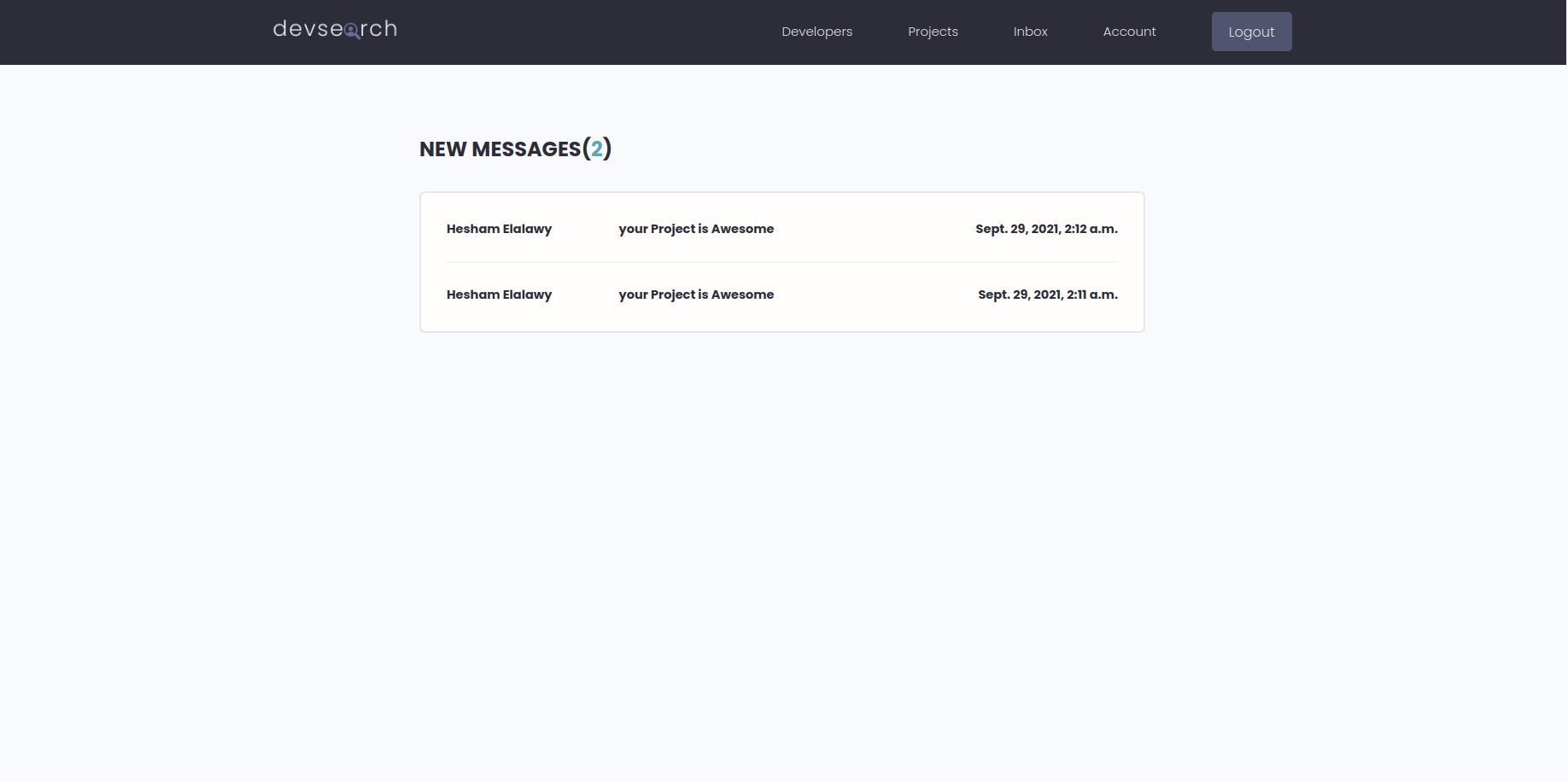Click the NEW MESSAGES(2) heading
The height and width of the screenshot is (782, 1568).
point(516,149)
